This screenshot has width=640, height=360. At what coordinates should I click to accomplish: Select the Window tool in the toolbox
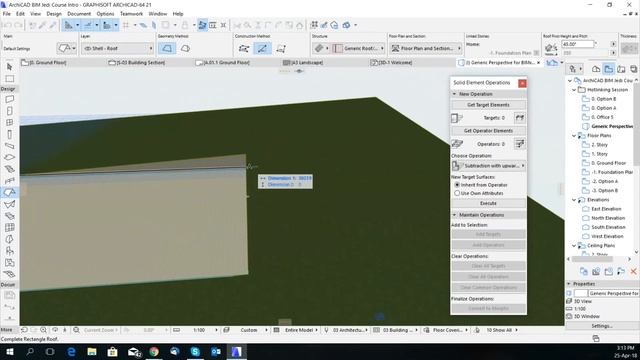[9, 122]
